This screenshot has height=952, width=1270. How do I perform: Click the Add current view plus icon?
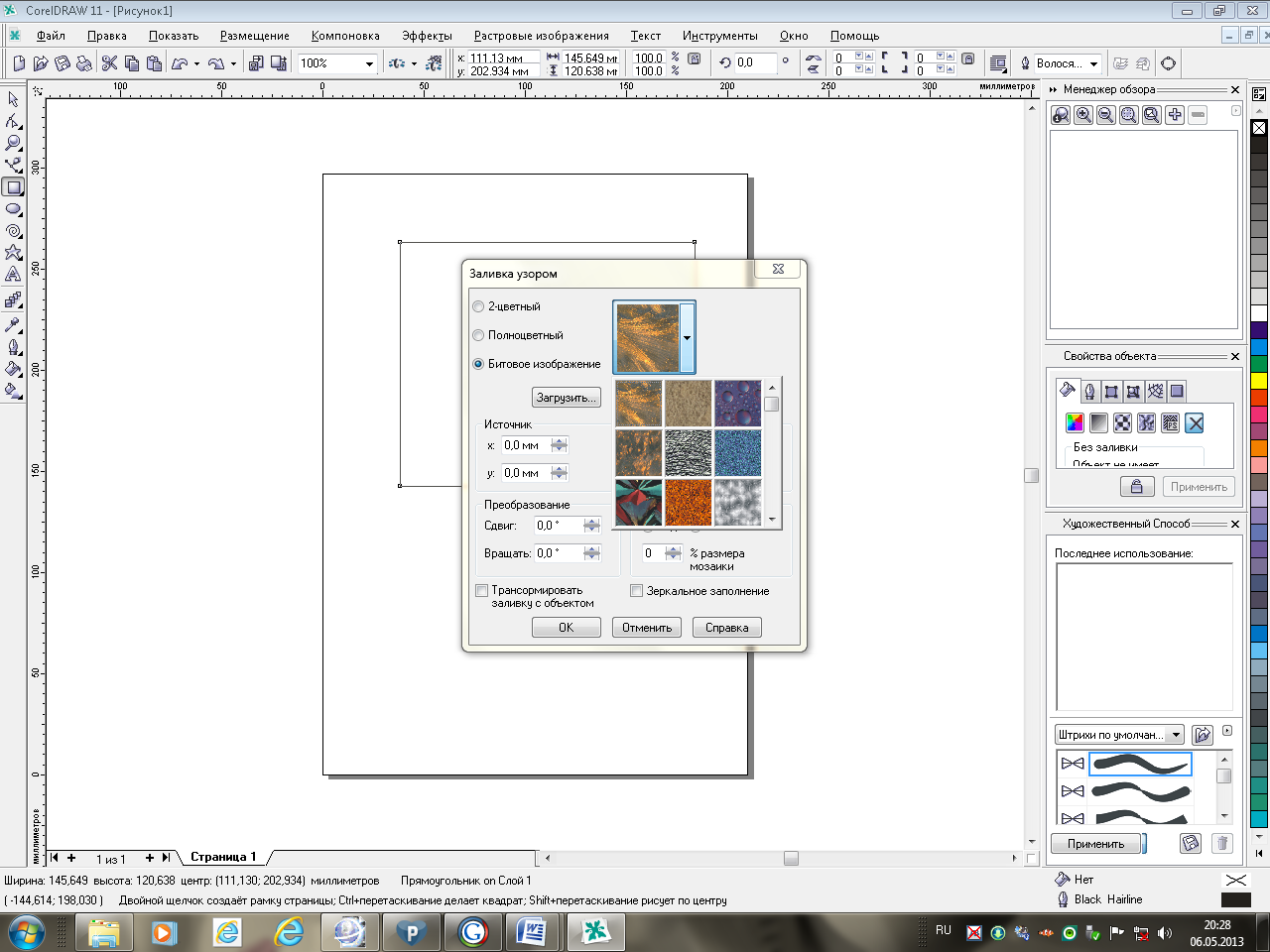click(1175, 115)
